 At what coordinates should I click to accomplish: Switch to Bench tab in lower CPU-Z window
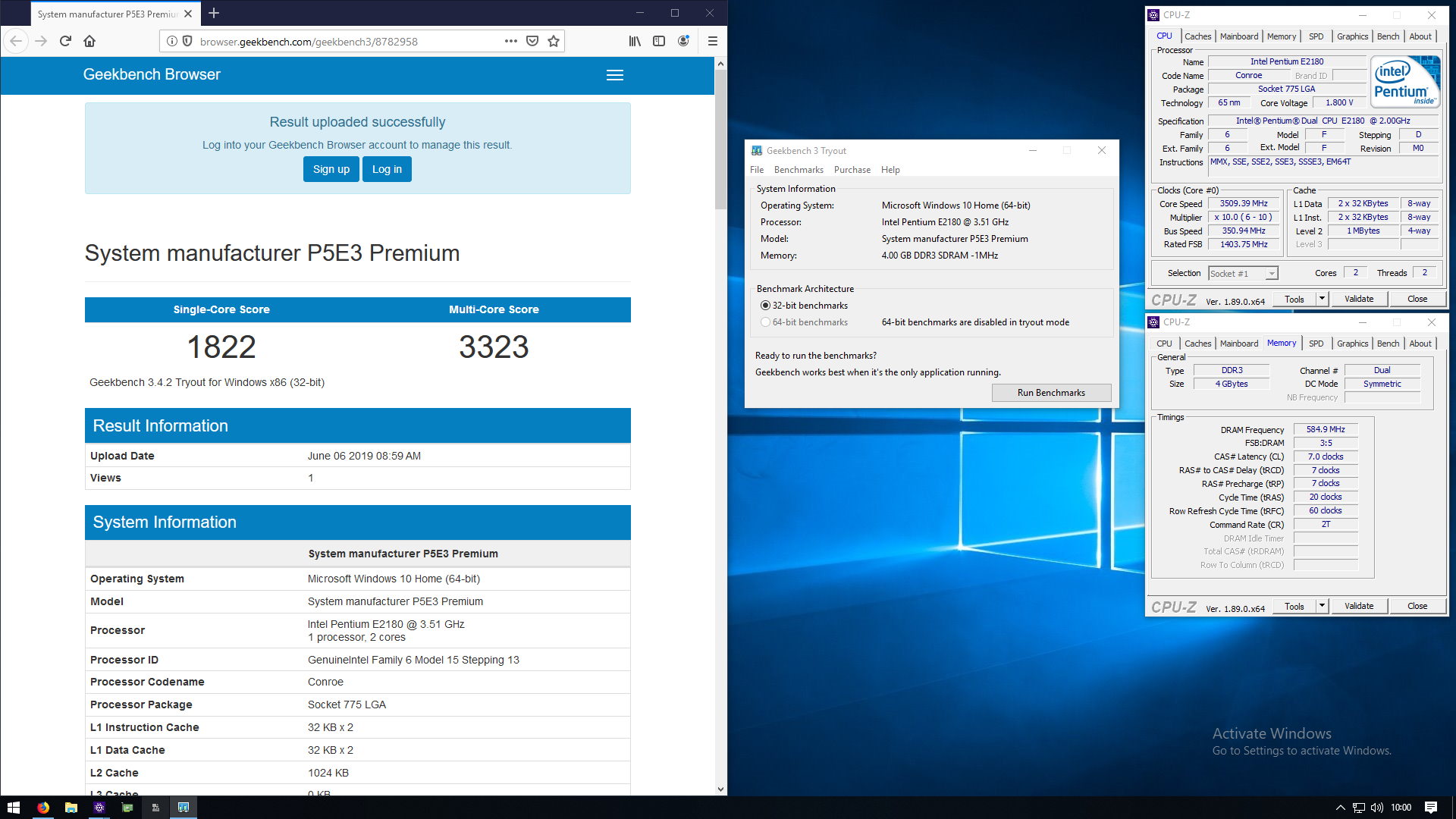pos(1389,344)
